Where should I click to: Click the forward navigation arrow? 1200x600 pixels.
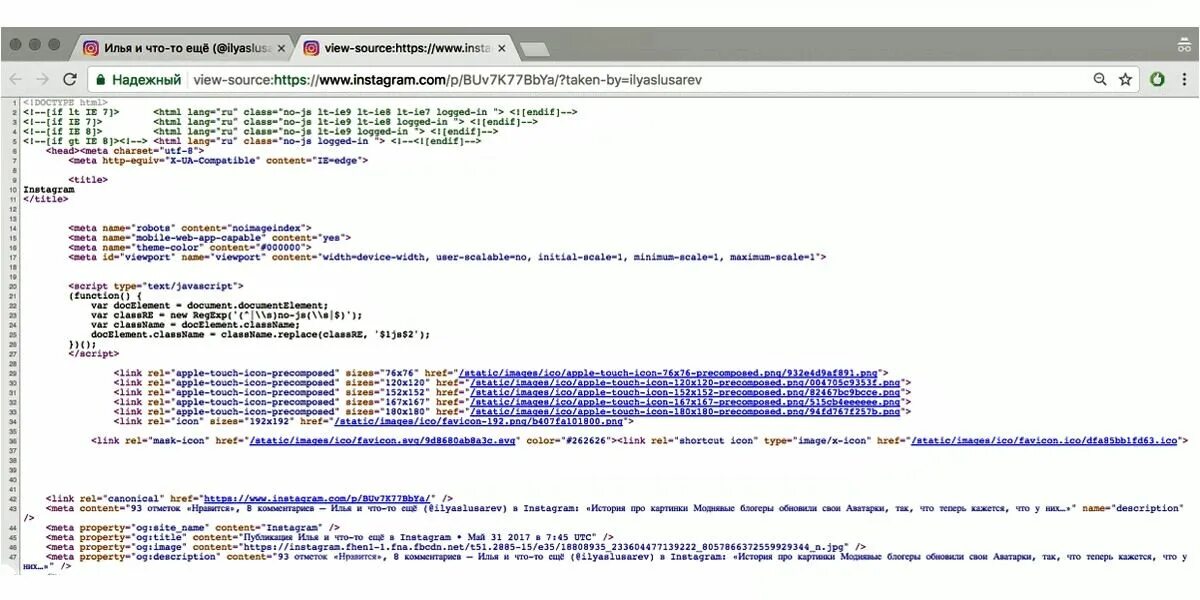pos(42,79)
